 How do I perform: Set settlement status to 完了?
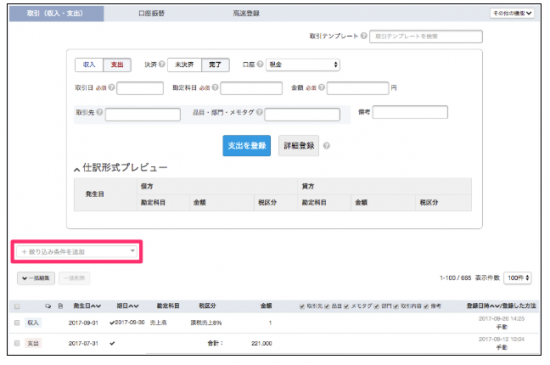coord(215,65)
